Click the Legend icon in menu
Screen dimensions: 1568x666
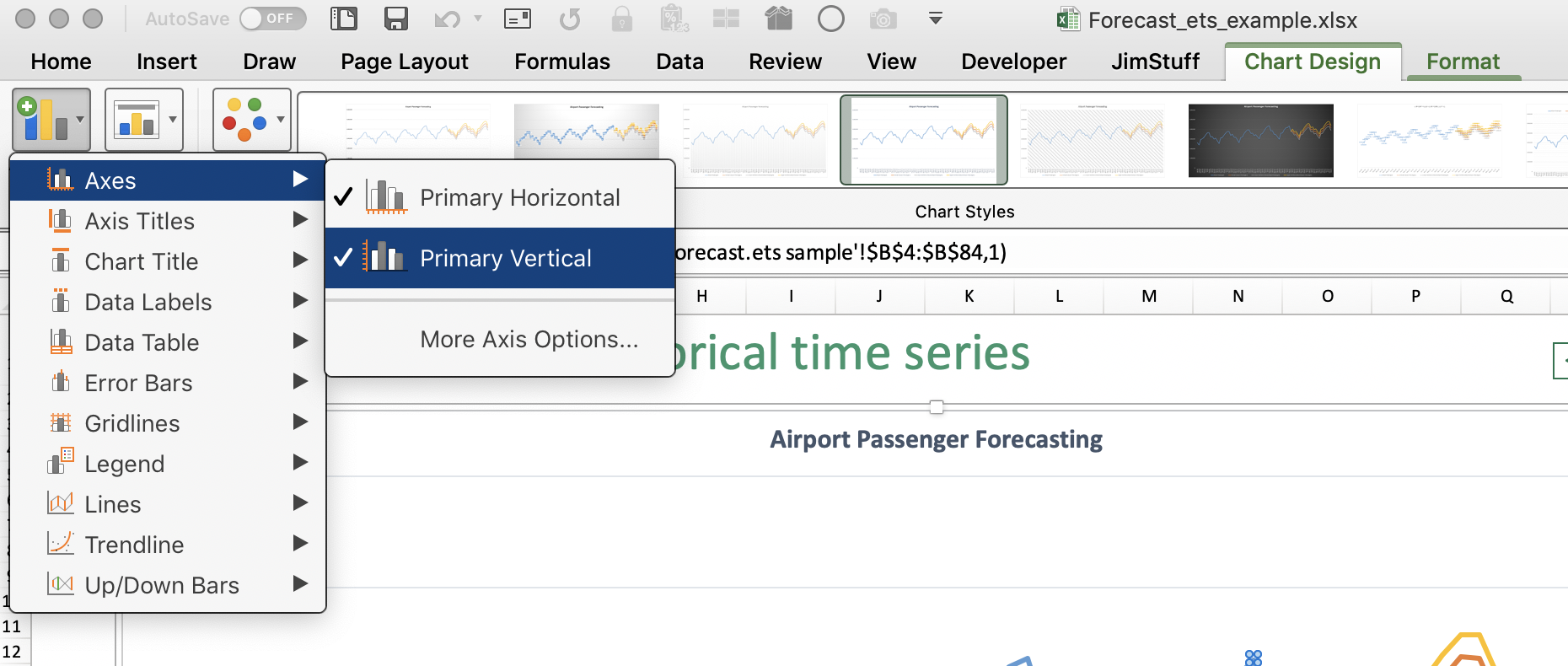tap(61, 463)
